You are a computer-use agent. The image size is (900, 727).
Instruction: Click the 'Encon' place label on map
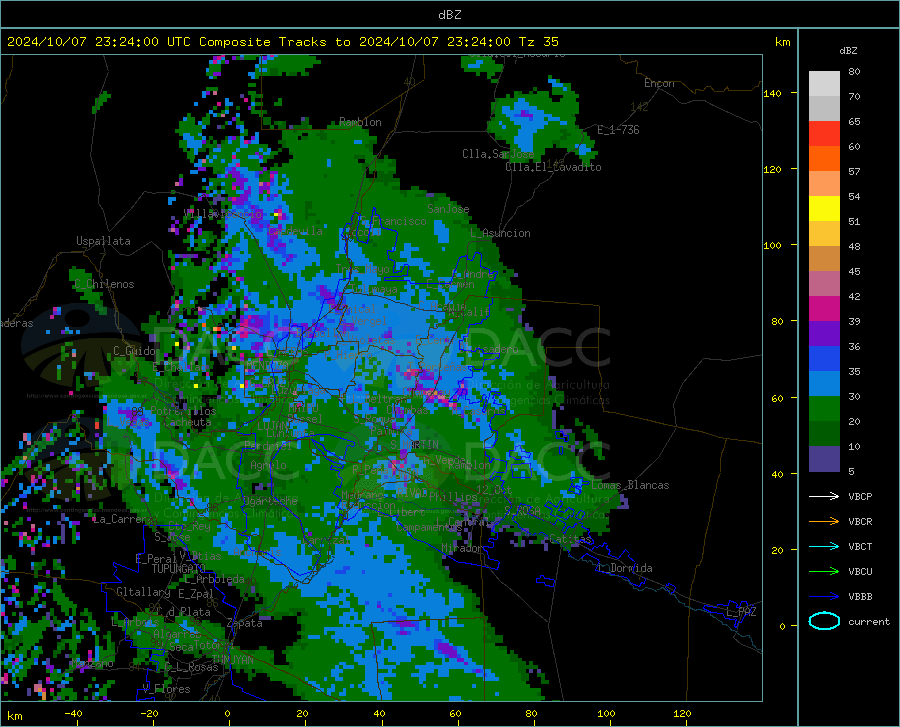659,83
